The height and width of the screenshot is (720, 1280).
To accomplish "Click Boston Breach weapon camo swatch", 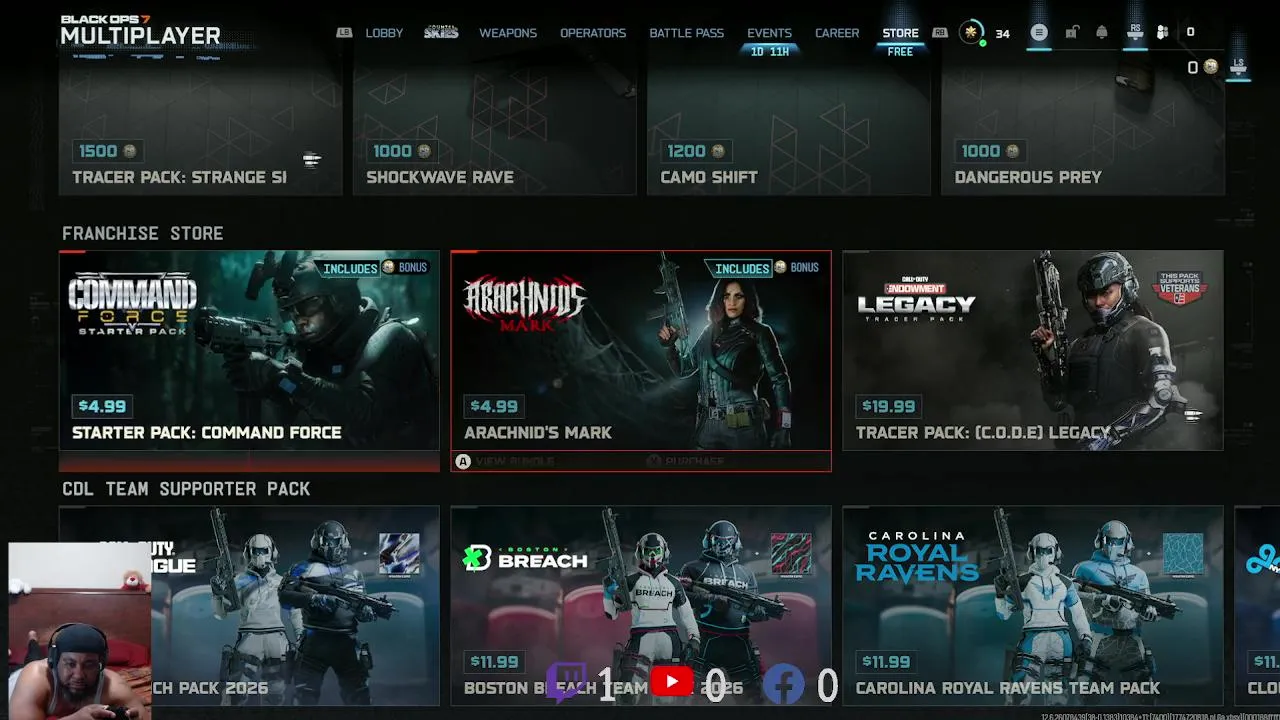I will [791, 555].
